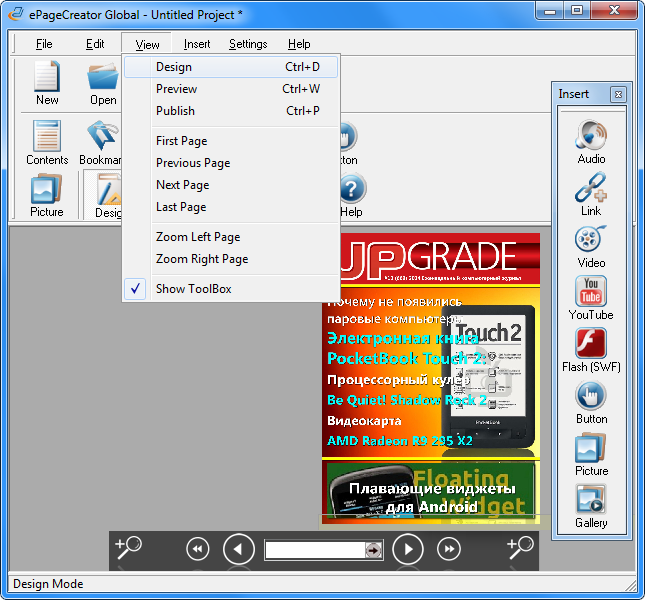Select First Page in the View menu
Screen dimensions: 645x600
click(231, 141)
